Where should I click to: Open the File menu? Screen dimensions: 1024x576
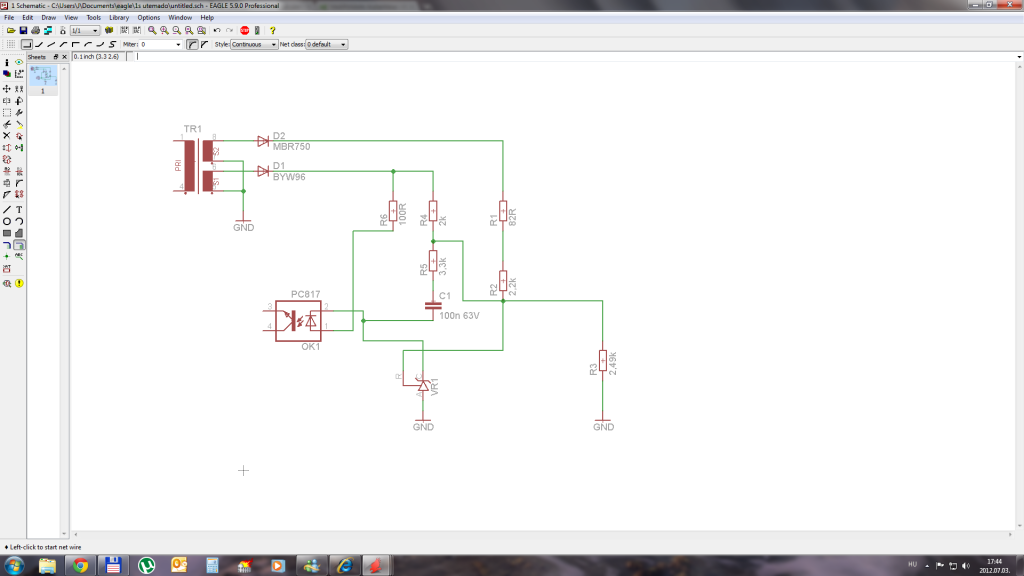point(9,18)
